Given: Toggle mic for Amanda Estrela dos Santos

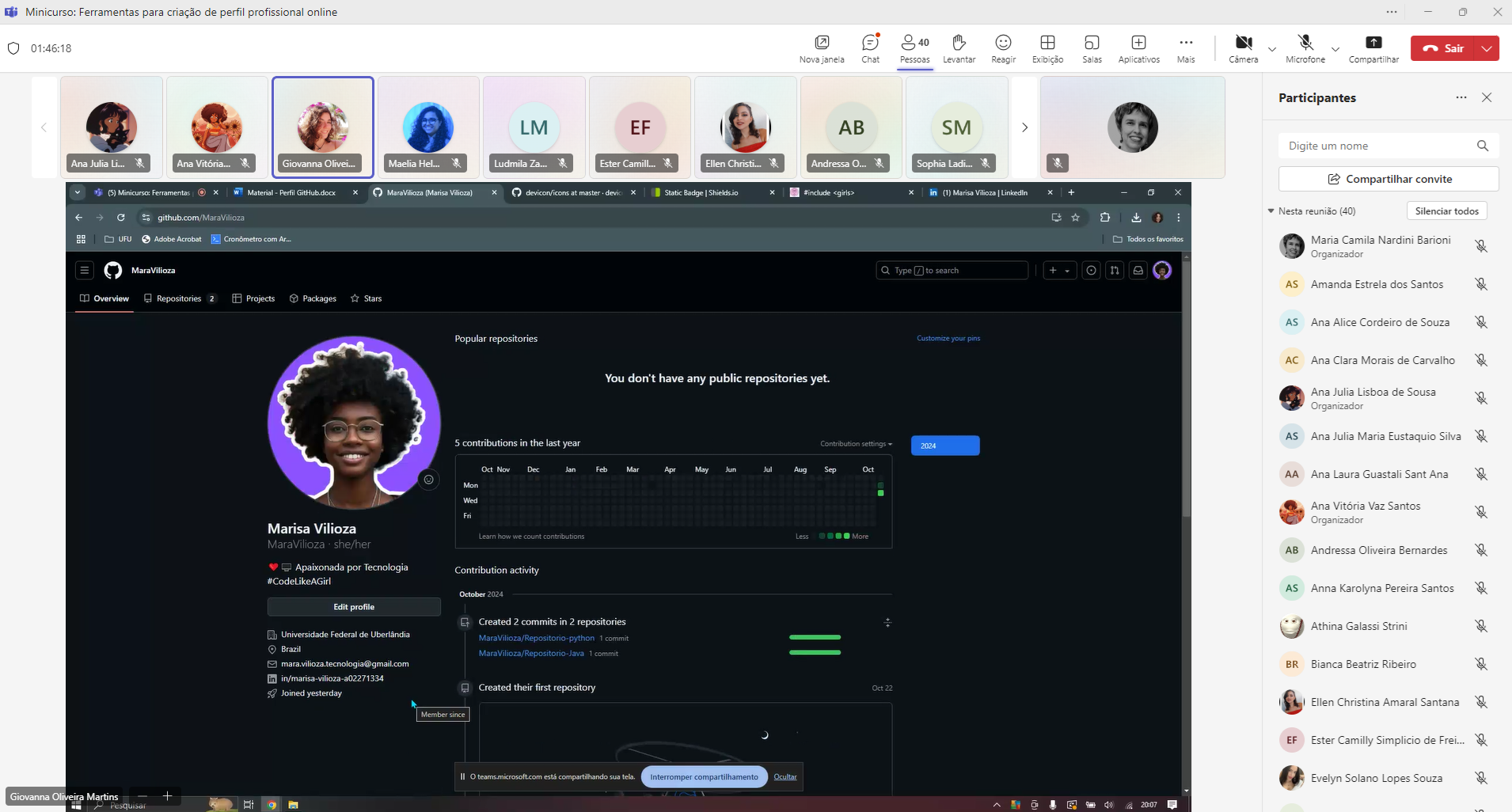Looking at the screenshot, I should click(x=1481, y=284).
